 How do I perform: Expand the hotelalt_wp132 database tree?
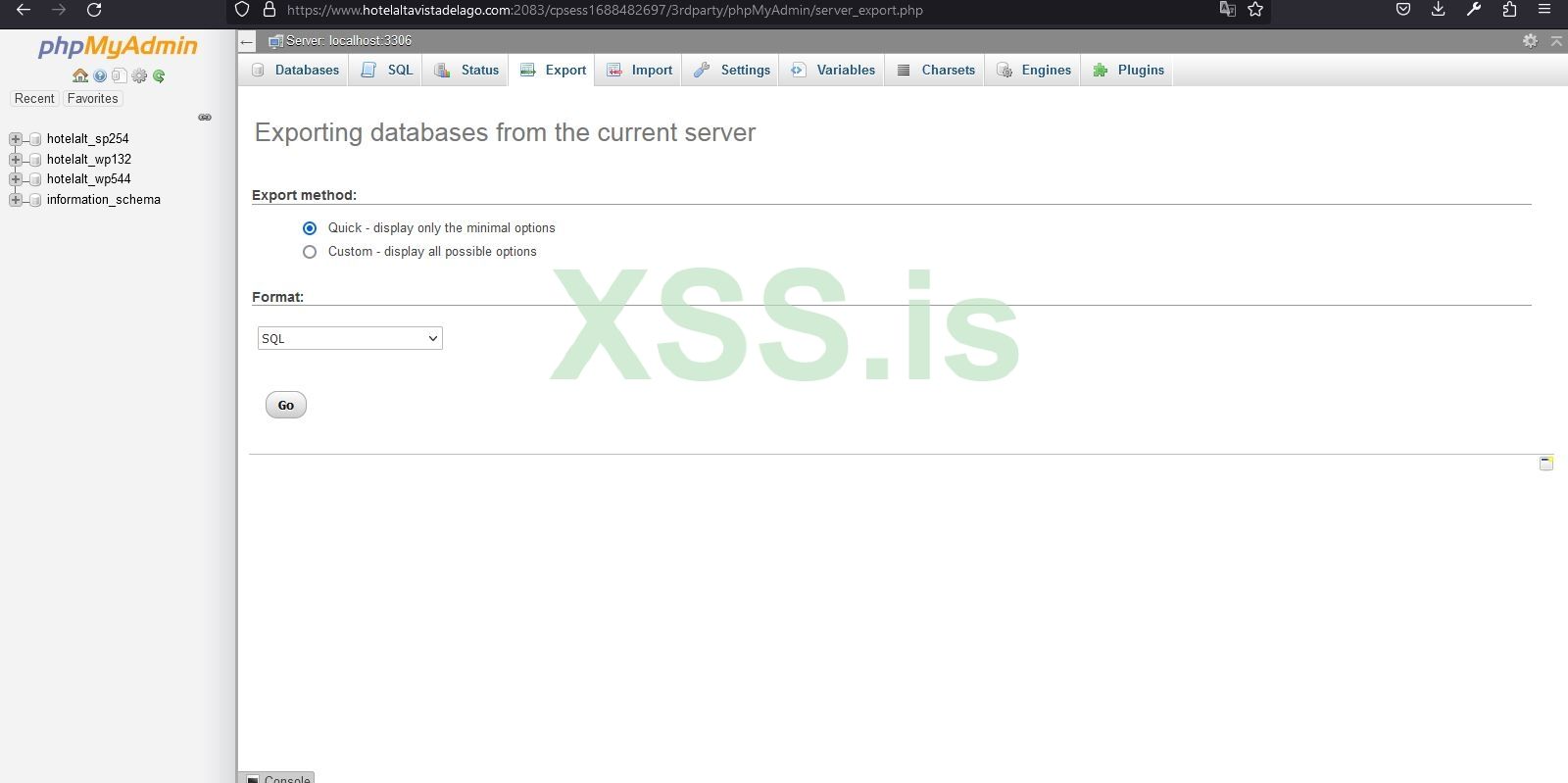coord(16,160)
